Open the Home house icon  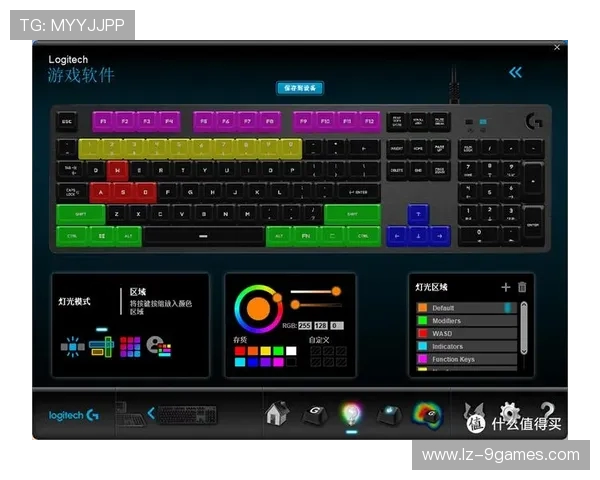pos(276,415)
